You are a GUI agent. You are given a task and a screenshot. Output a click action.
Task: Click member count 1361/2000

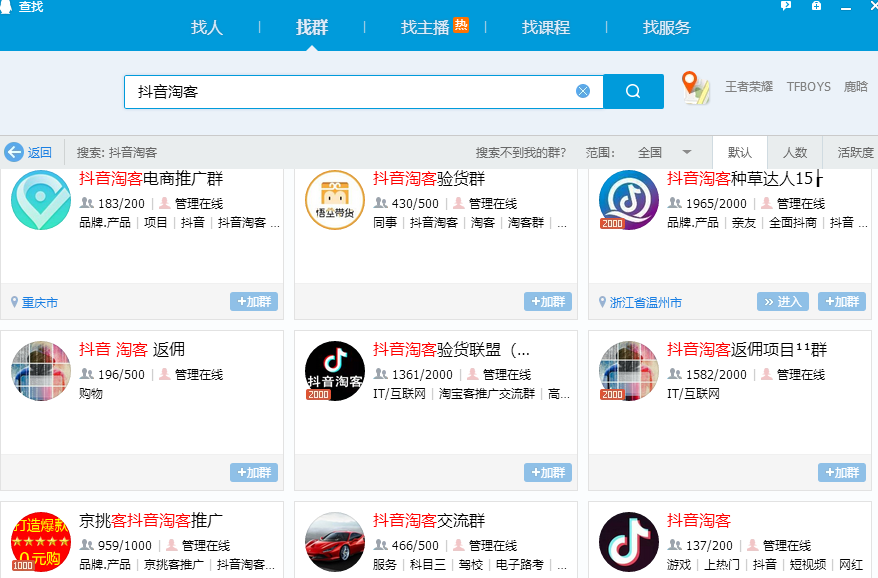422,374
